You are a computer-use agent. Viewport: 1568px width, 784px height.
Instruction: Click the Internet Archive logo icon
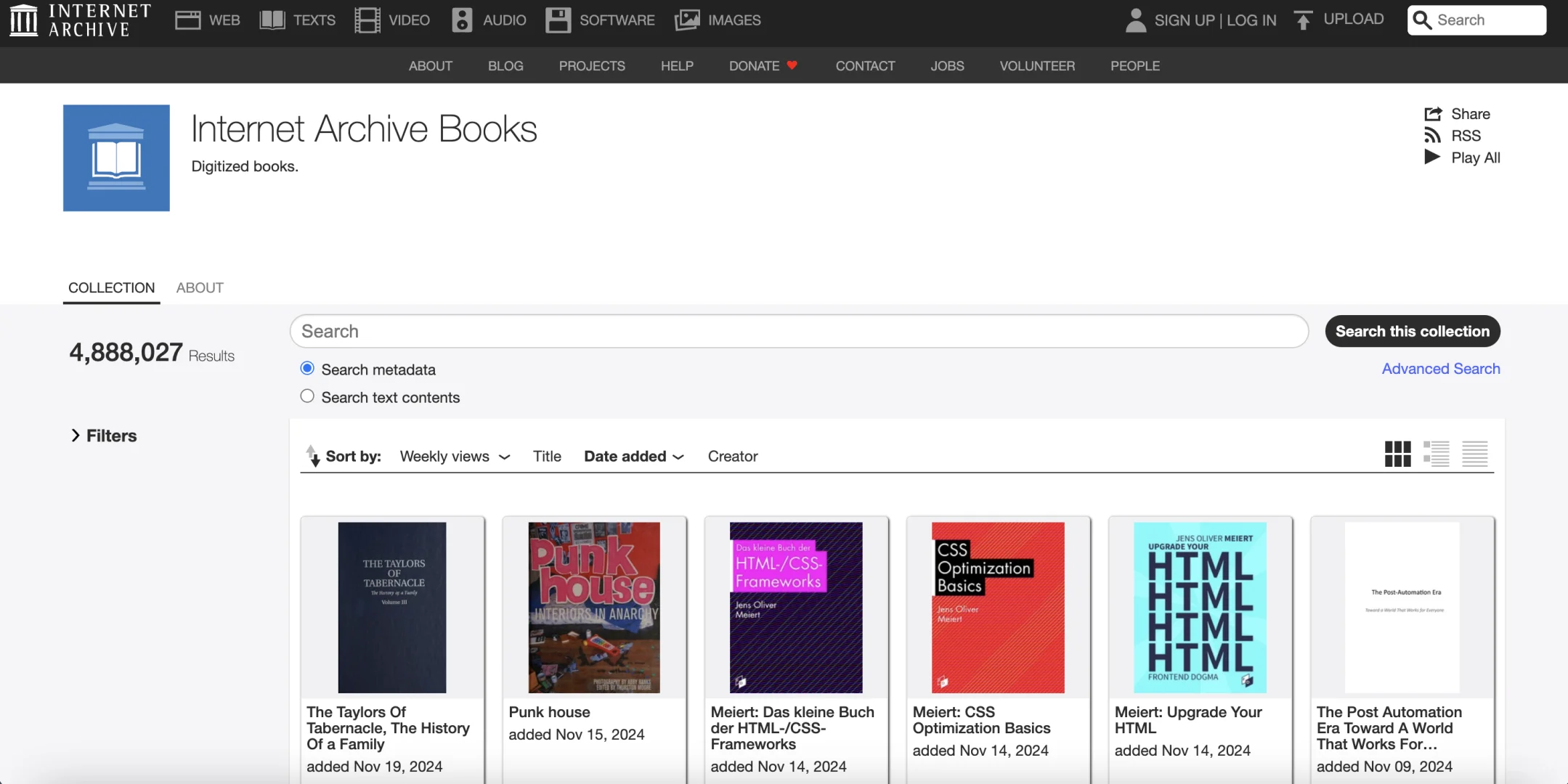(x=23, y=20)
